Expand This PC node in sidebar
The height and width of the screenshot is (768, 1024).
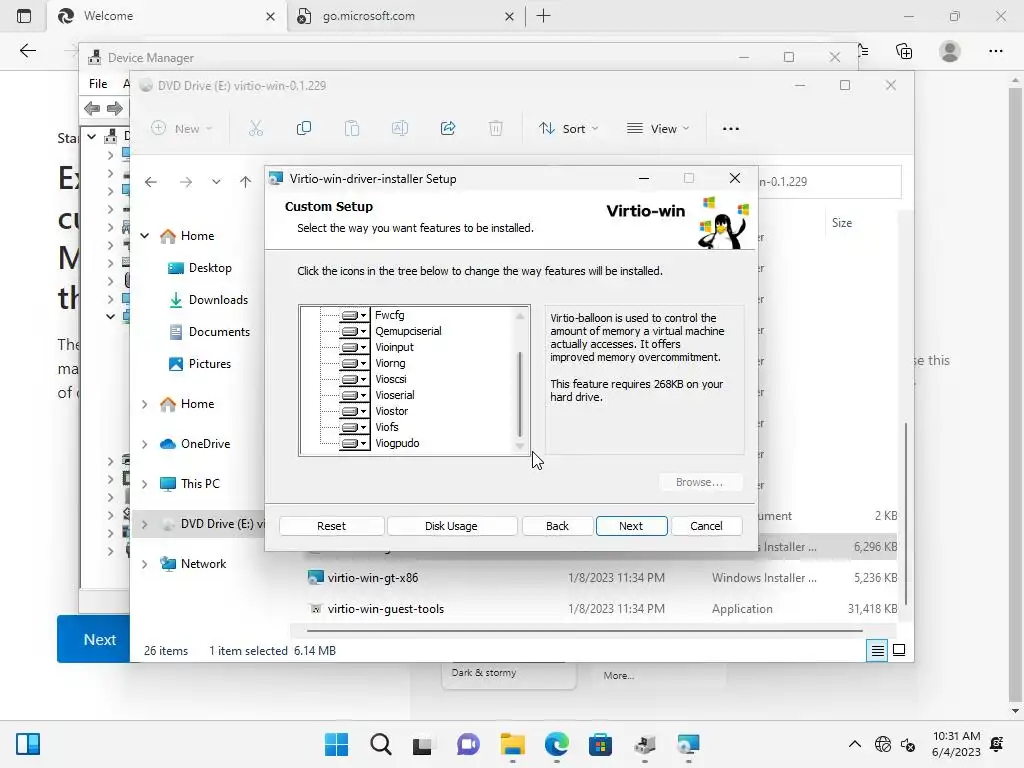click(144, 484)
